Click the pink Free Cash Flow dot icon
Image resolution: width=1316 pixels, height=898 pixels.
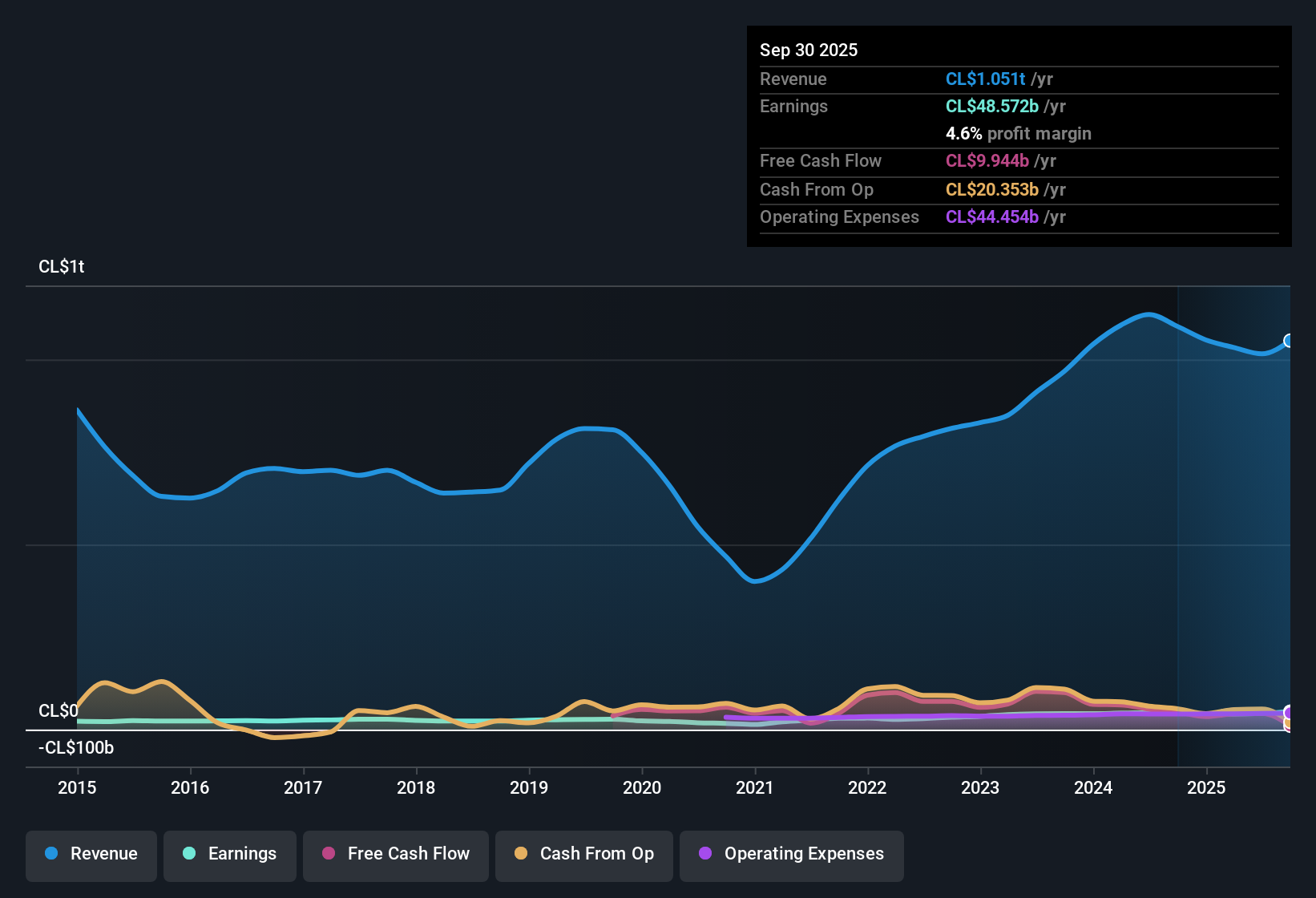(327, 855)
